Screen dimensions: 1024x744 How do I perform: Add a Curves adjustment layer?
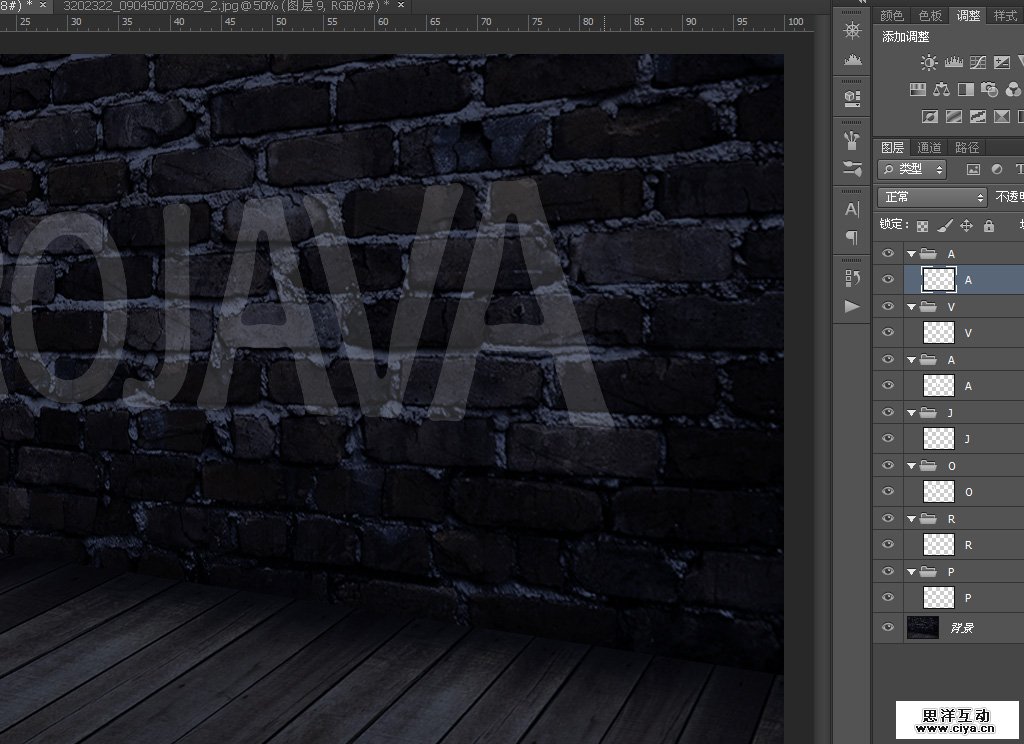pos(979,63)
